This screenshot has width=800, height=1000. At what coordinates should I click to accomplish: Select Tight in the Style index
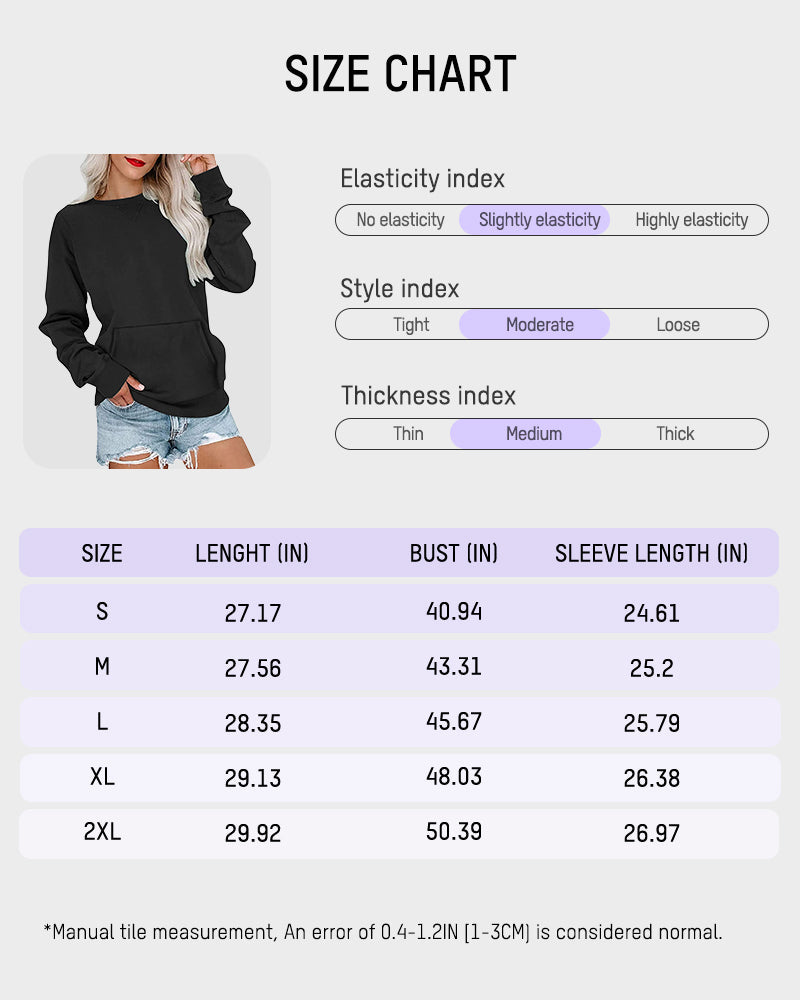(411, 325)
